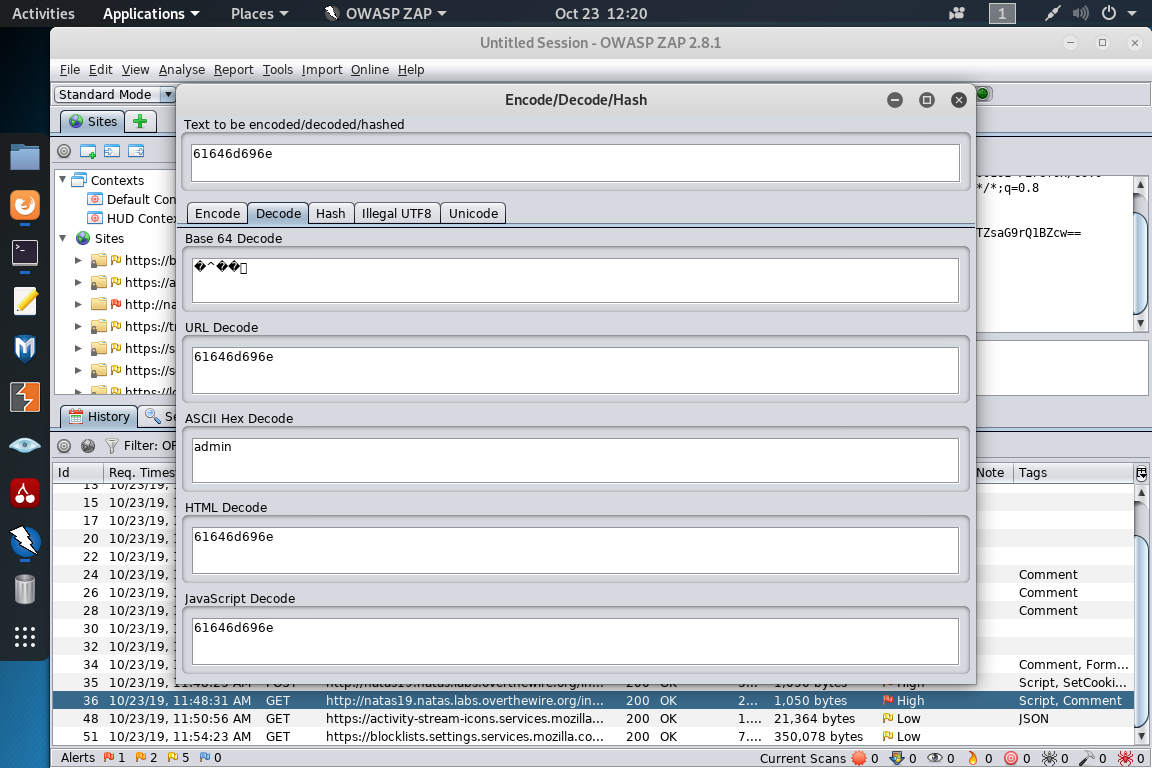Expand the https://b... site node

(x=79, y=260)
